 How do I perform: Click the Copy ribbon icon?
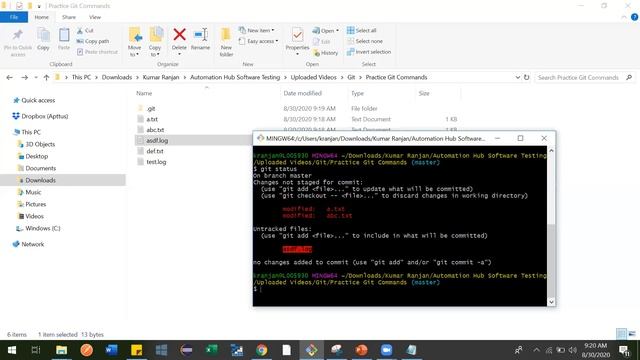[x=43, y=40]
